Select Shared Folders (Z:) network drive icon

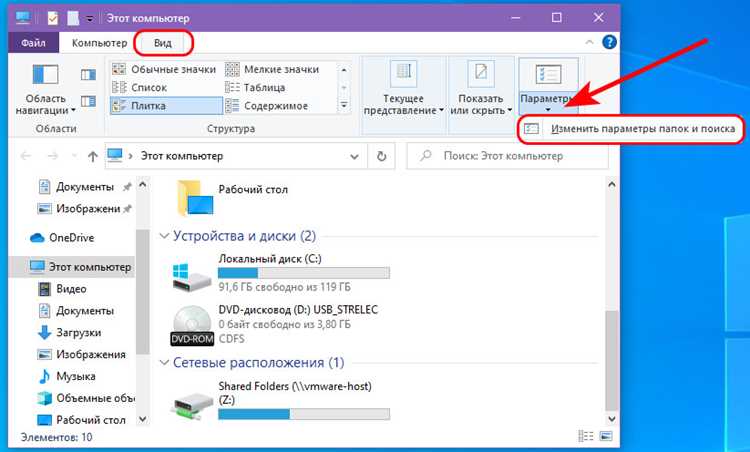(192, 407)
